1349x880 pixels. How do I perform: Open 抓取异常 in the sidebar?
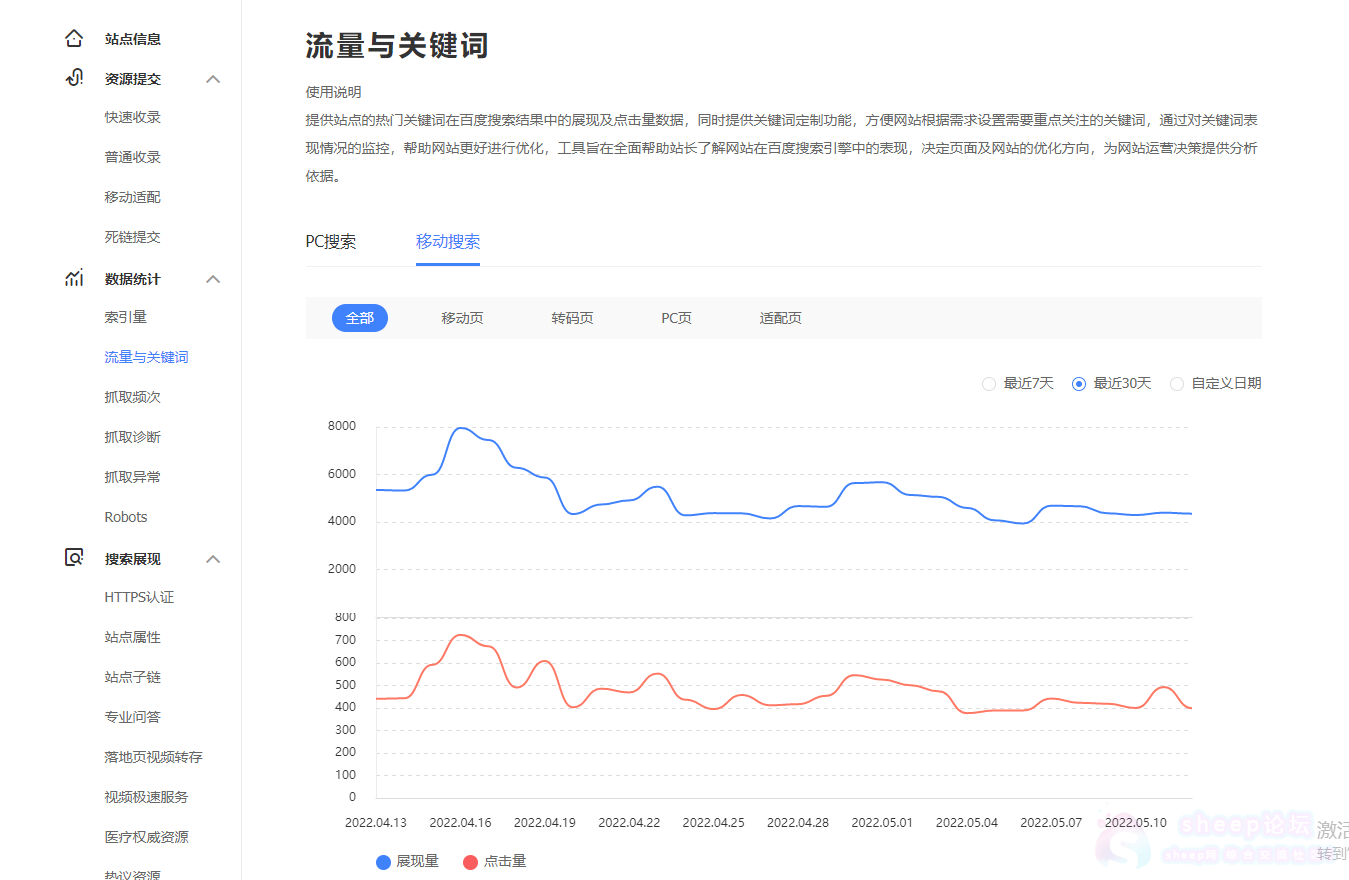133,477
